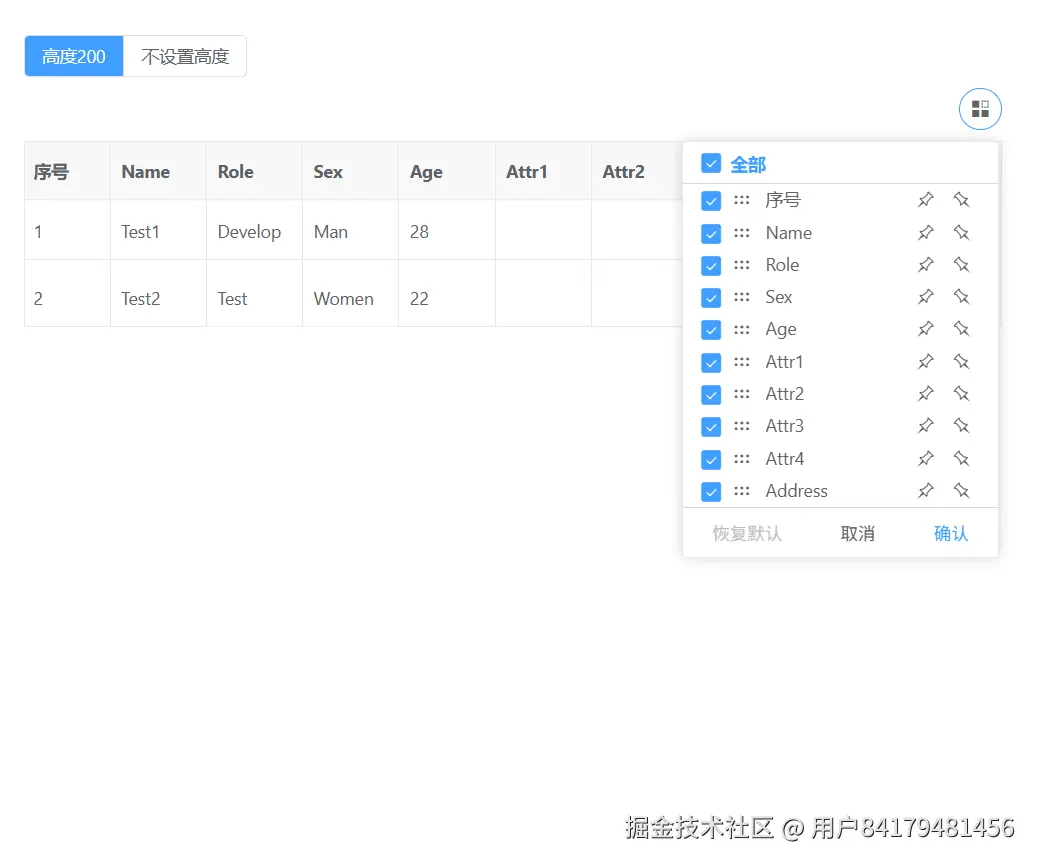Pin the Role column to the right
The height and width of the screenshot is (865, 1038).
pos(961,265)
